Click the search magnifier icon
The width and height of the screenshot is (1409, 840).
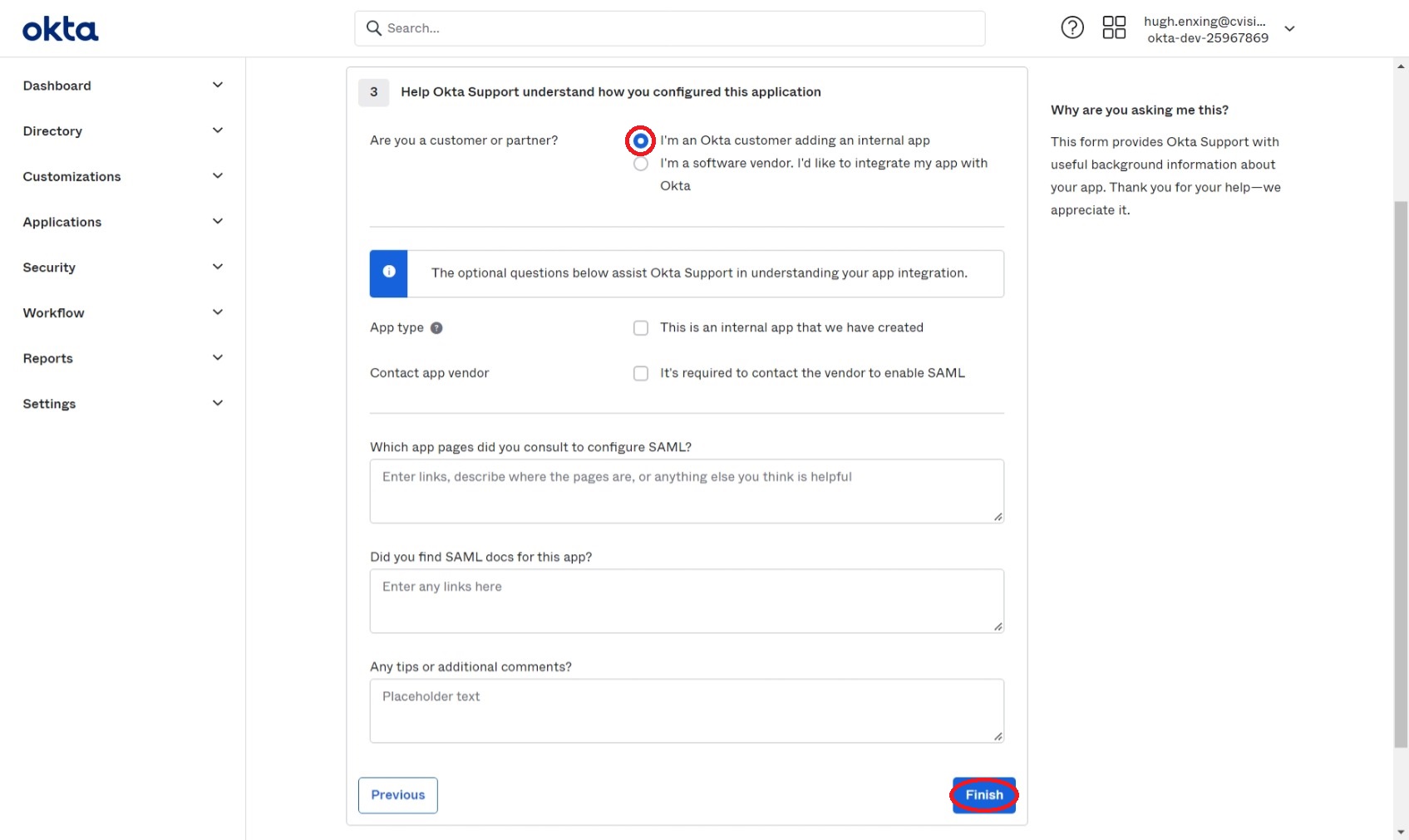[374, 28]
